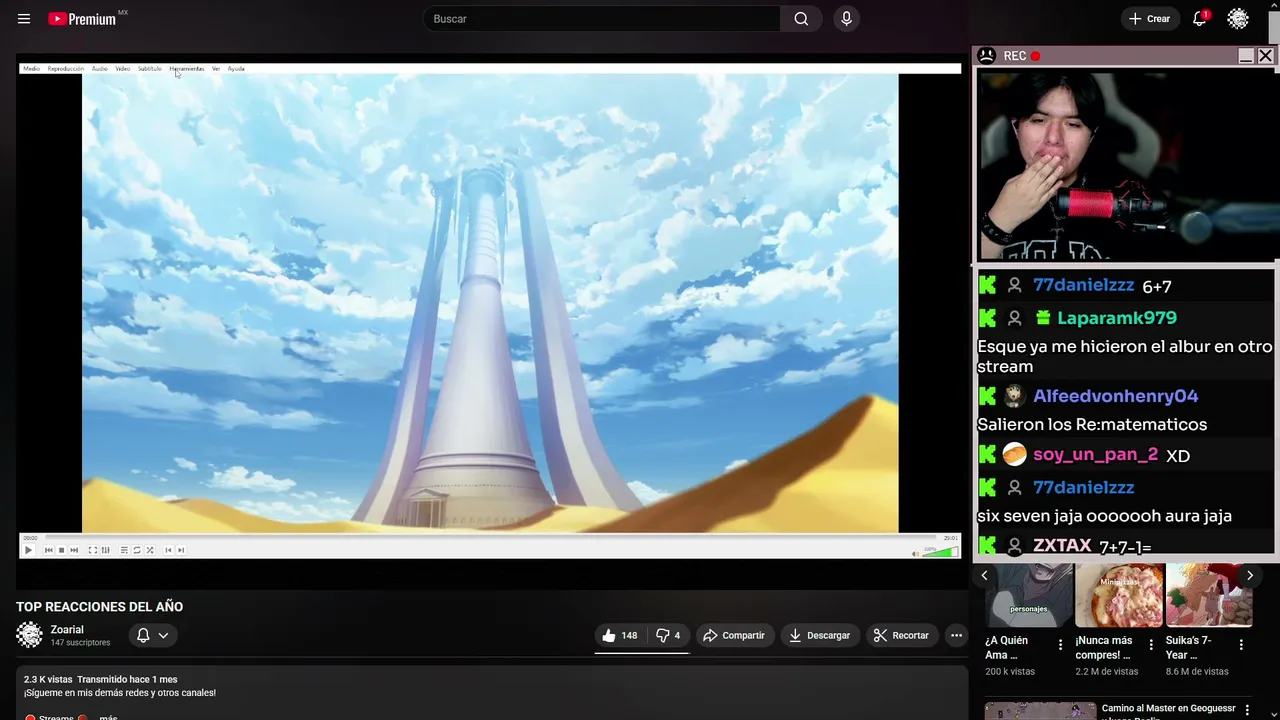This screenshot has width=1280, height=720.
Task: Open the Zoarial channel name link
Action: coord(67,630)
